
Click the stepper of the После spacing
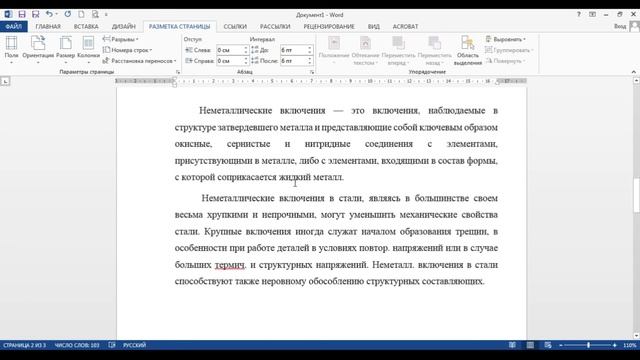tap(310, 61)
